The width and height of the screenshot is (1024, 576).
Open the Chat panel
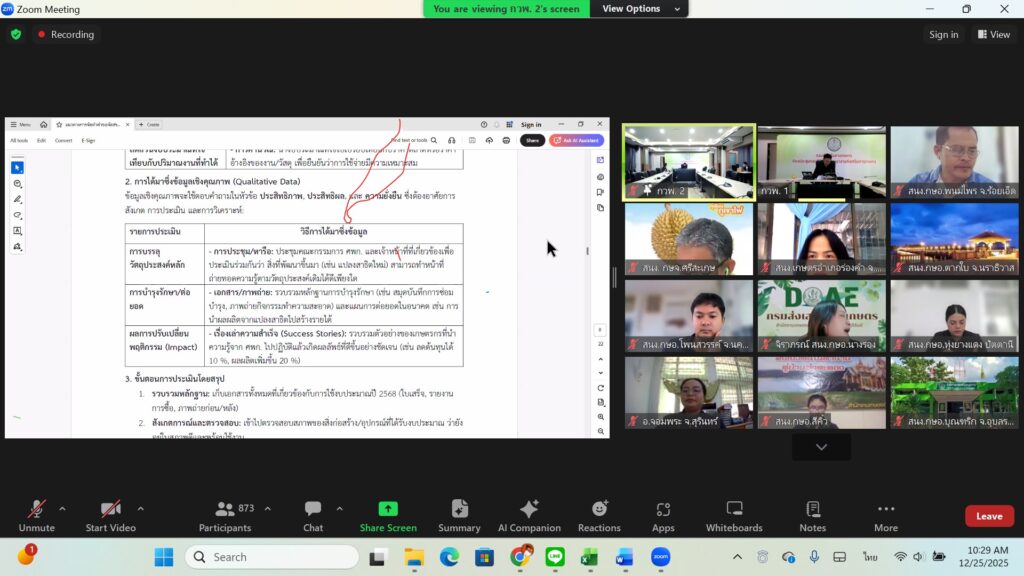tap(313, 516)
